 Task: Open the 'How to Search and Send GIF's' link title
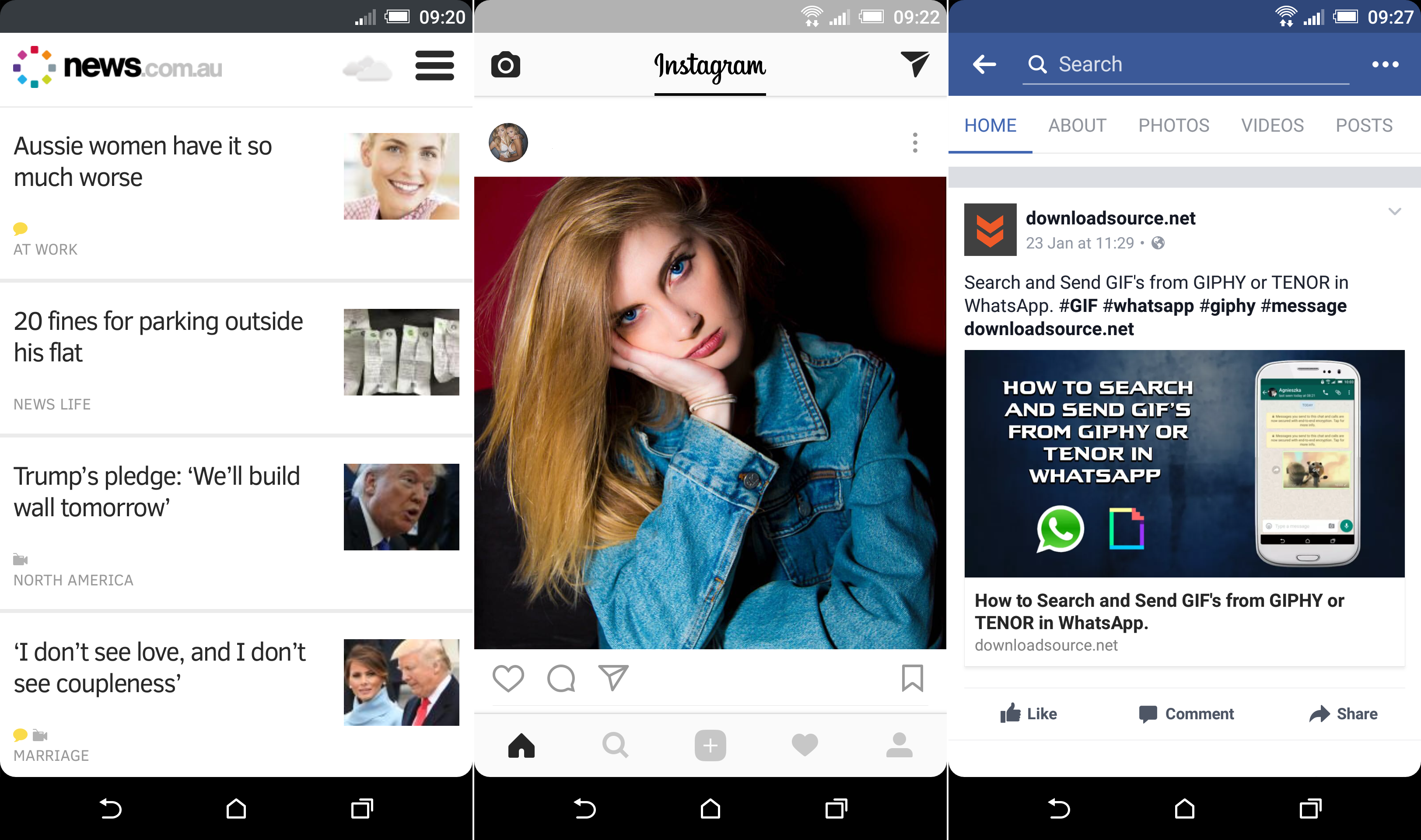(1158, 611)
